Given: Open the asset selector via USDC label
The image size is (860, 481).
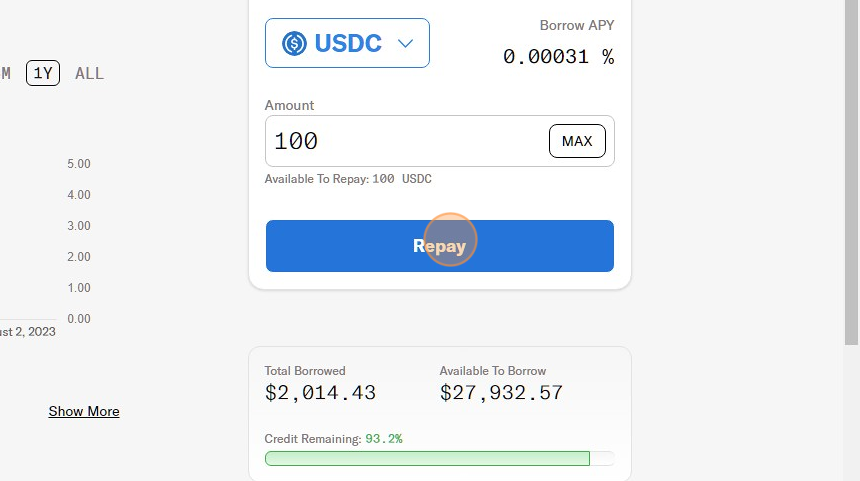Looking at the screenshot, I should [x=348, y=43].
